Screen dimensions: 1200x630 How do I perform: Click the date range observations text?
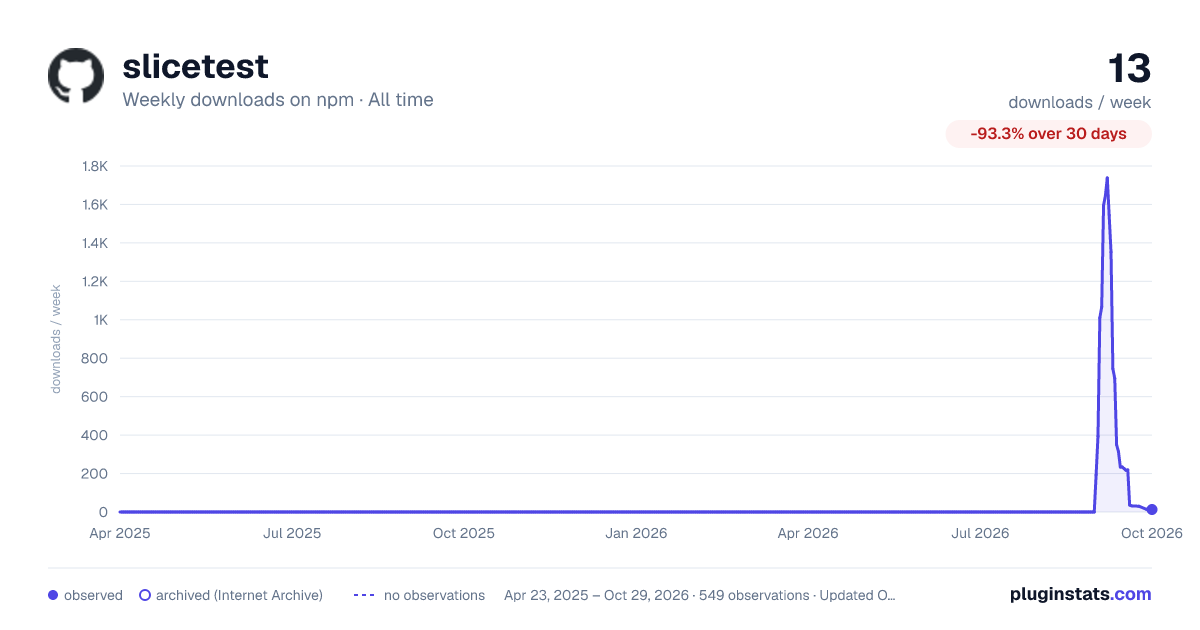[x=700, y=595]
